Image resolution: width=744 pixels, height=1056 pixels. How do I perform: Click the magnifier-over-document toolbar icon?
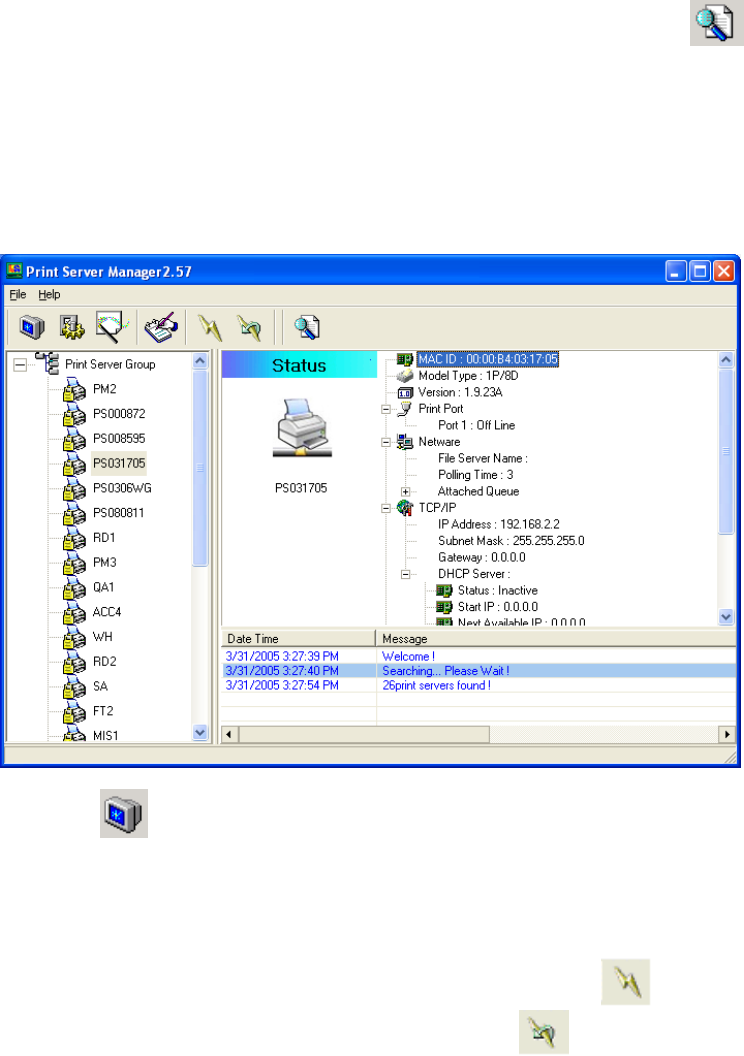click(x=306, y=327)
